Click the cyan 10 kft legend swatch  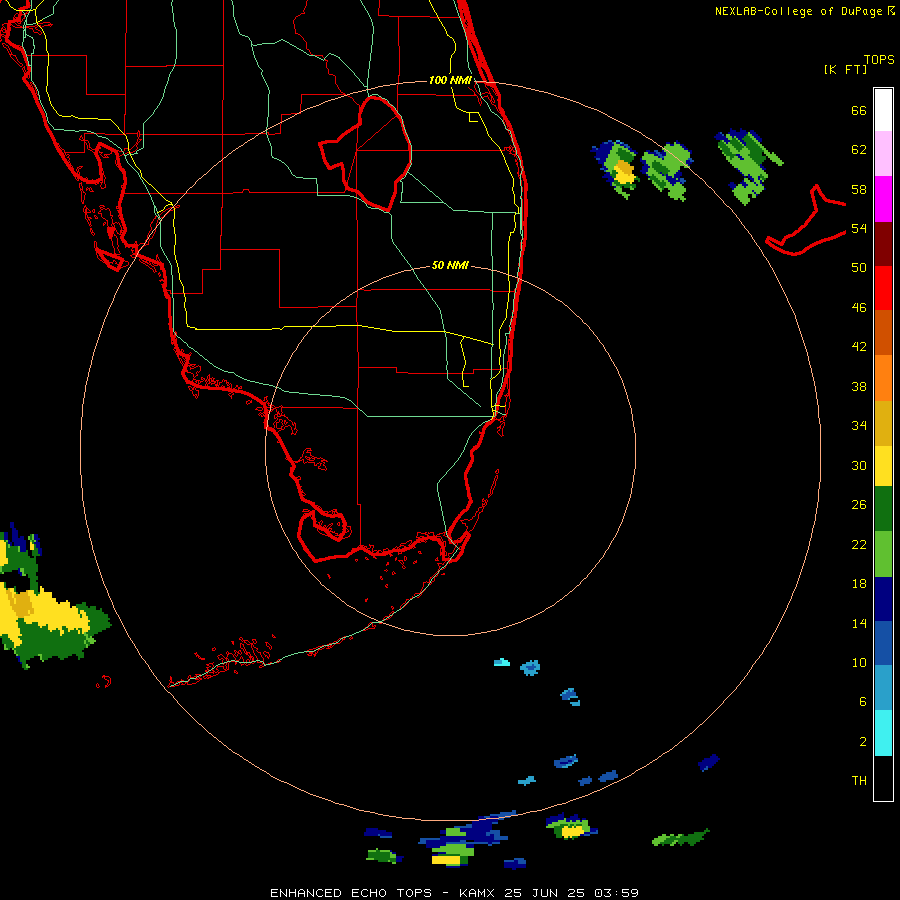click(x=883, y=733)
